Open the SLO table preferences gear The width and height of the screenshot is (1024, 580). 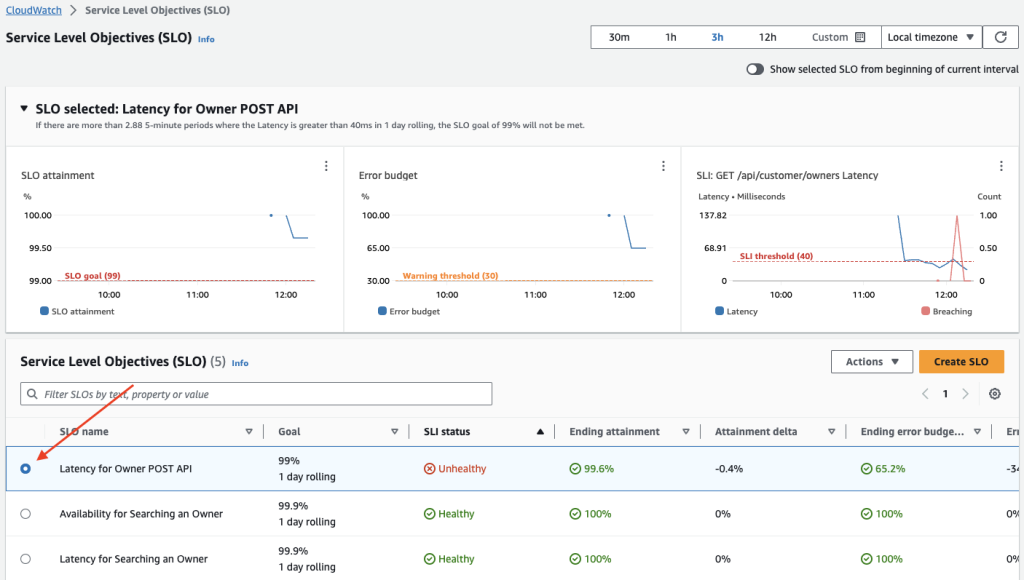click(x=994, y=394)
